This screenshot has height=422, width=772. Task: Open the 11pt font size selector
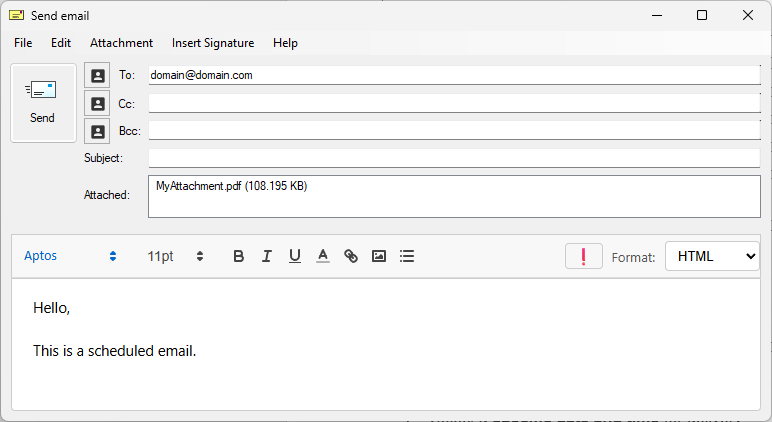click(x=176, y=256)
